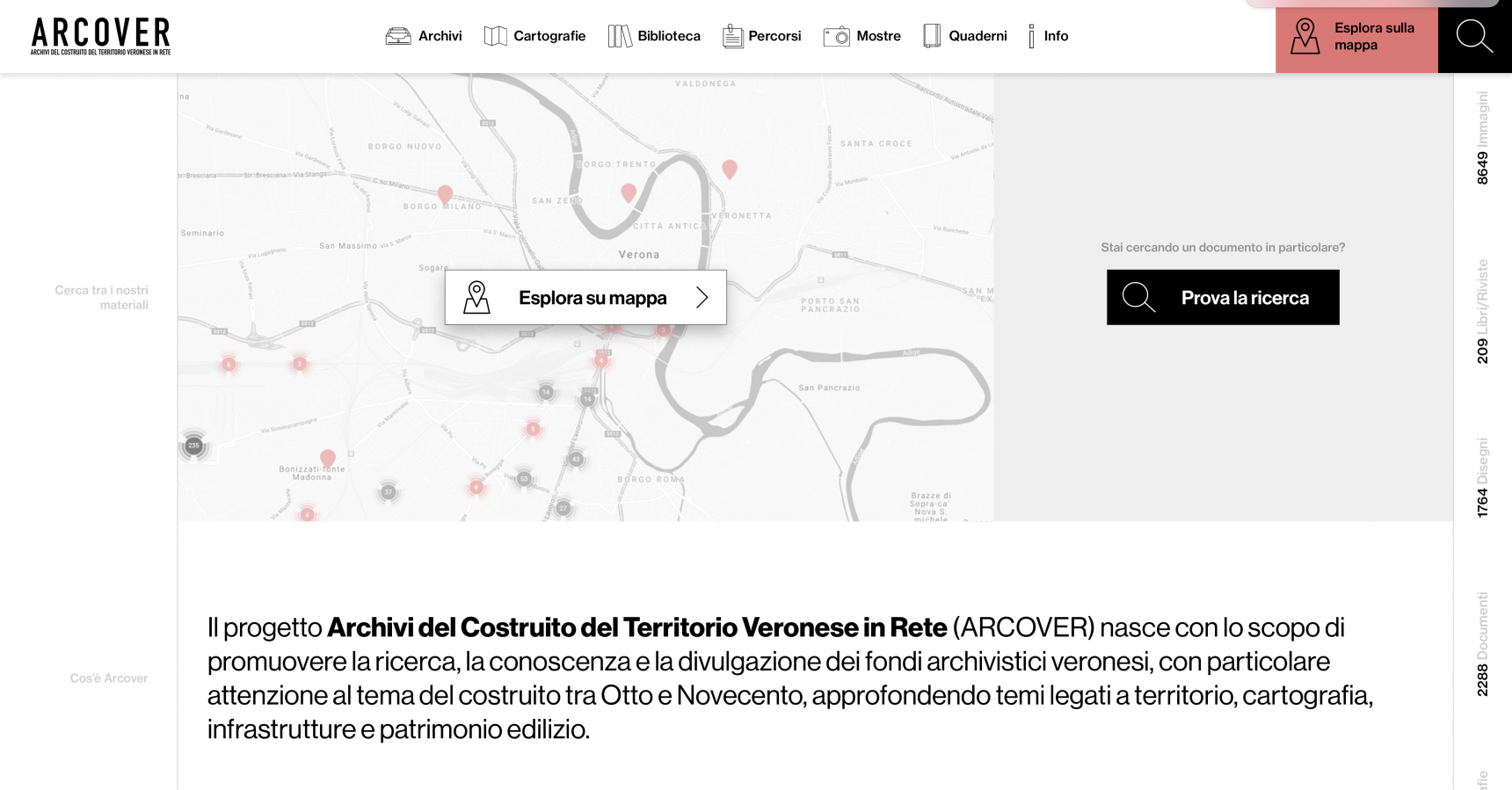
Task: Open the ARCOVER home logo
Action: (x=100, y=36)
